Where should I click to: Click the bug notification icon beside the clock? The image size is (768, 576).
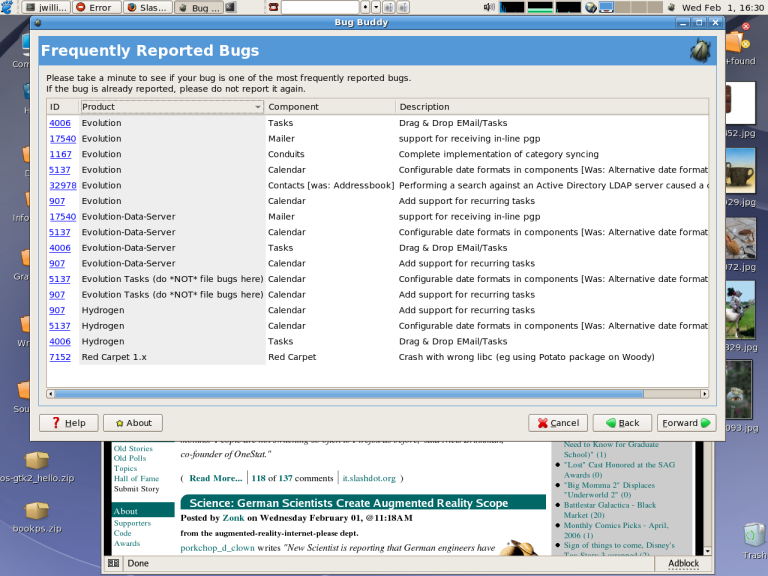[x=672, y=7]
